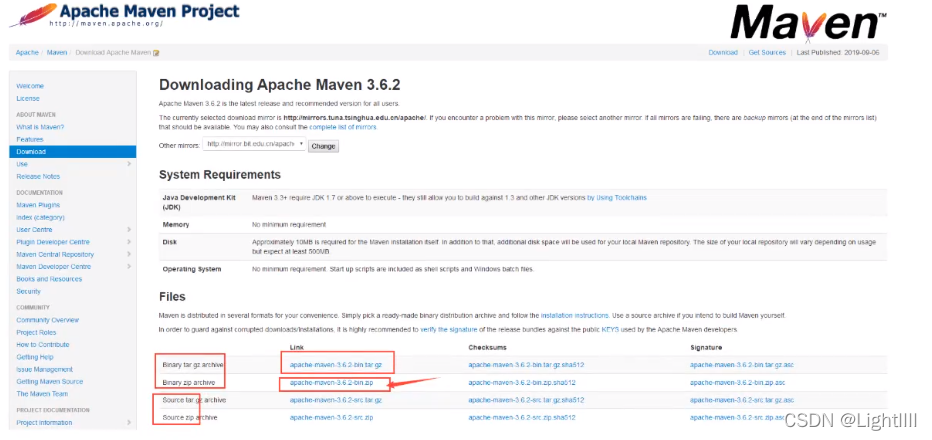Viewport: 932px width, 440px height.
Task: Open the installation instructions link
Action: click(x=574, y=316)
